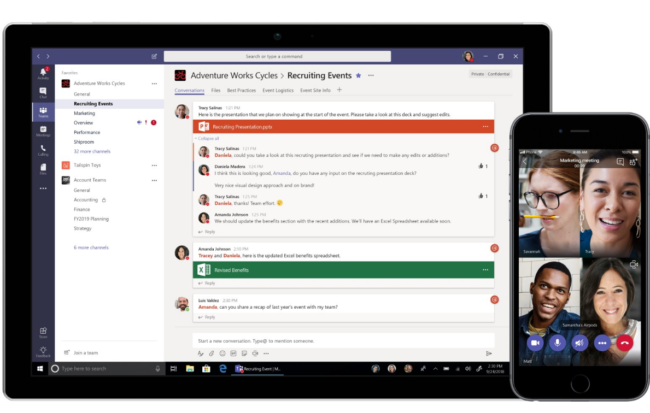Image resolution: width=650 pixels, height=413 pixels.
Task: Go back with the left arrow
Action: point(38,56)
